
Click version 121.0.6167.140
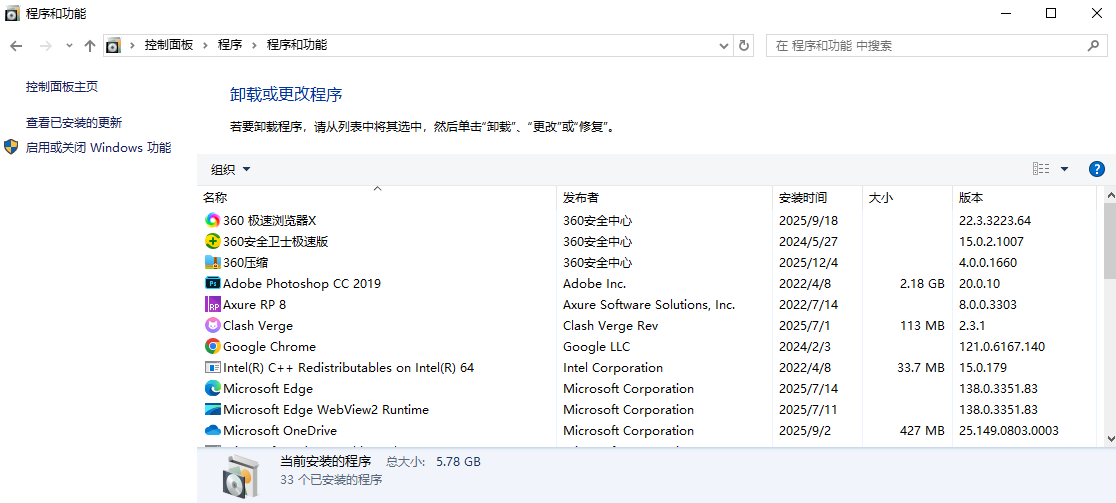(1002, 346)
